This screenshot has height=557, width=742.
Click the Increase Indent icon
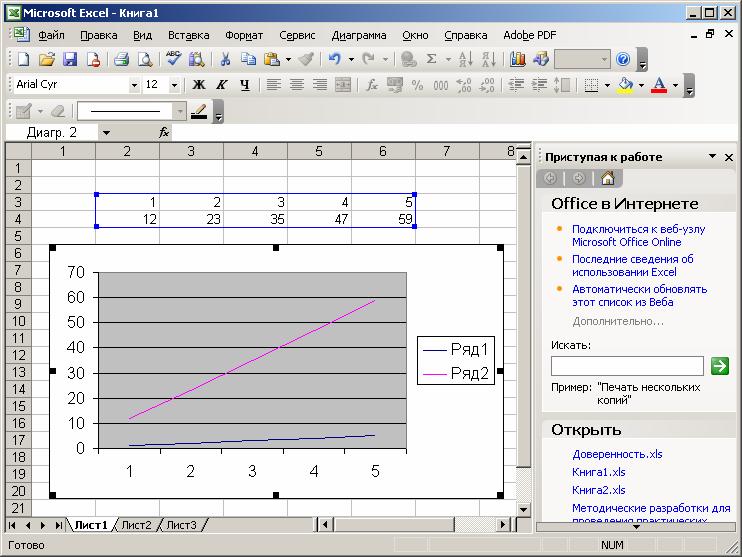pyautogui.click(x=539, y=85)
